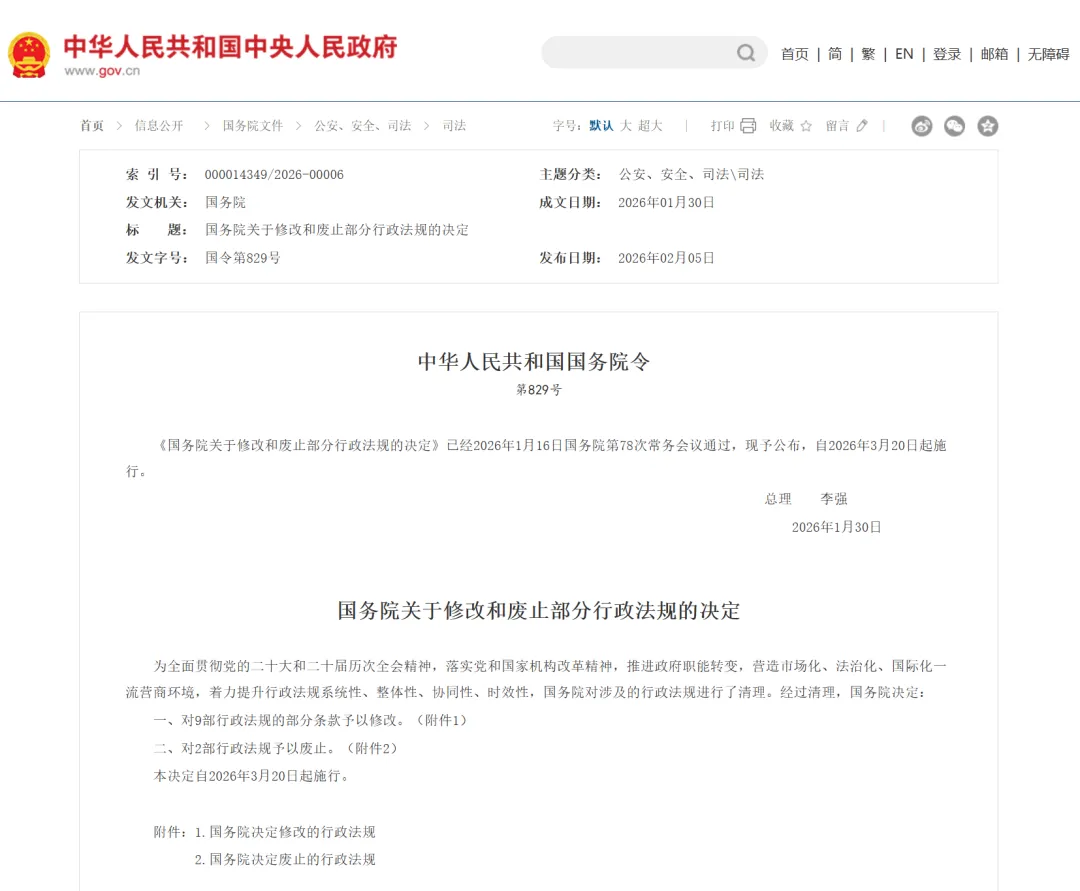This screenshot has width=1080, height=891.
Task: Go to 司法 breadcrumb
Action: pos(454,125)
